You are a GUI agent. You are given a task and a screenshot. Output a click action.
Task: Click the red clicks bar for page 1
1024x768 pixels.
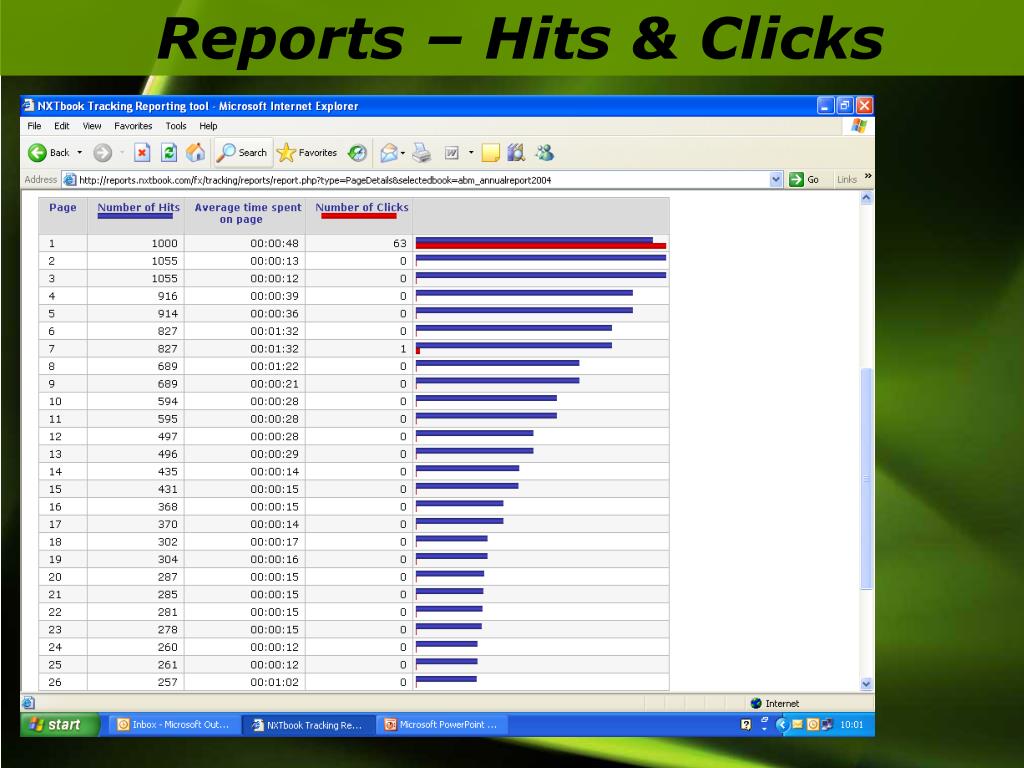[x=541, y=246]
